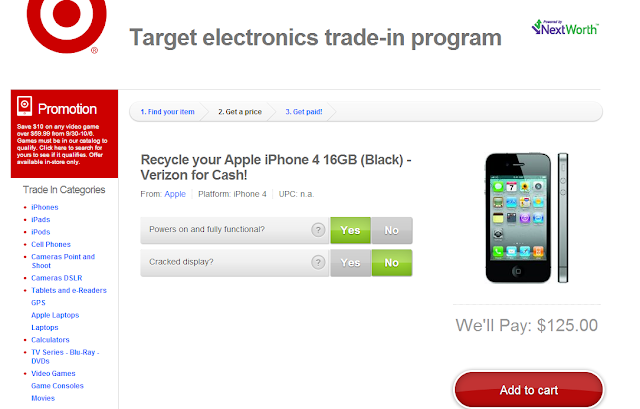The height and width of the screenshot is (409, 640).
Task: Open the Apple manufacturer link
Action: coord(175,194)
